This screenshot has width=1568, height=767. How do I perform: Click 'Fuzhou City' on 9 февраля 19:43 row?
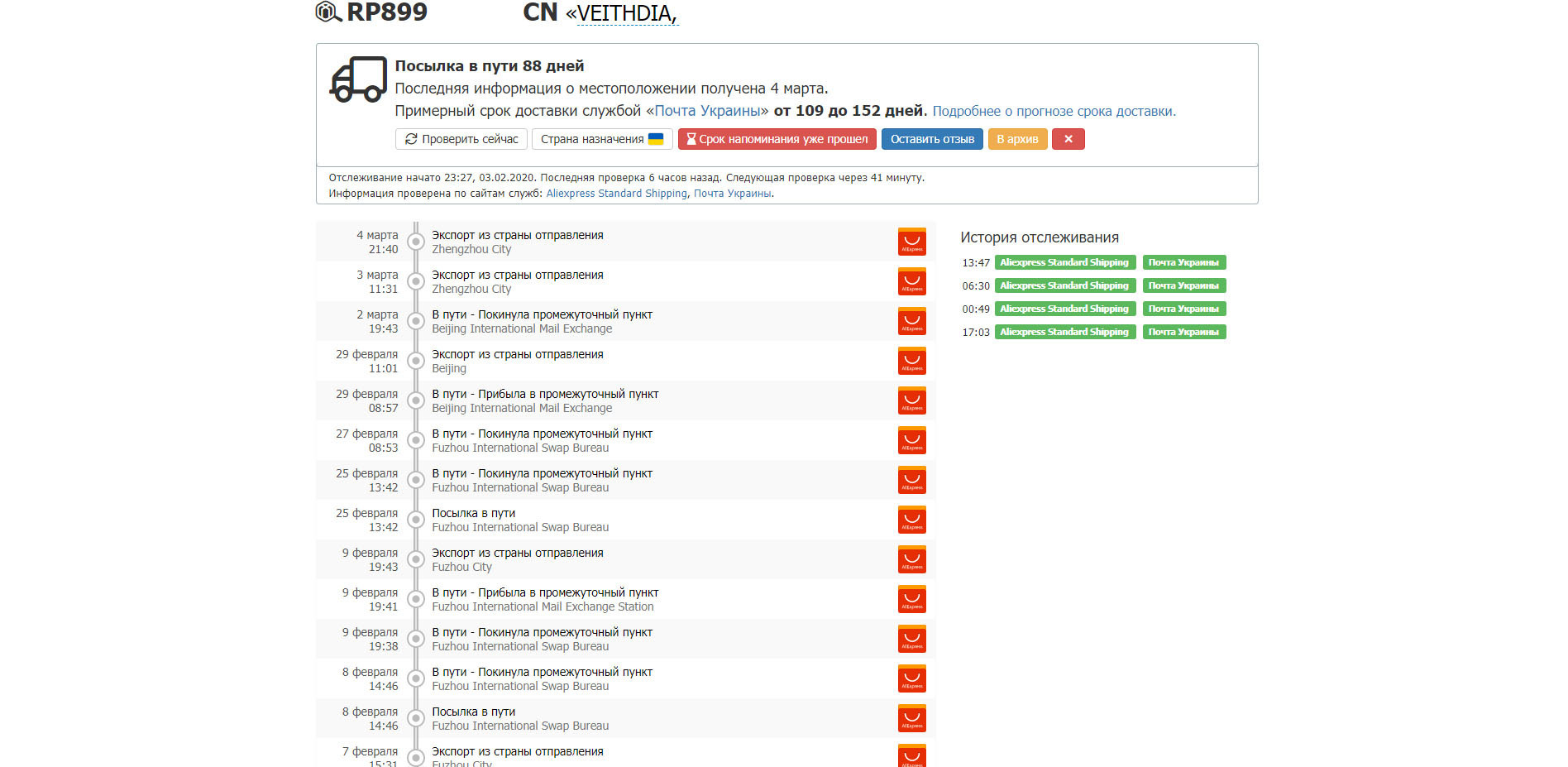(461, 567)
